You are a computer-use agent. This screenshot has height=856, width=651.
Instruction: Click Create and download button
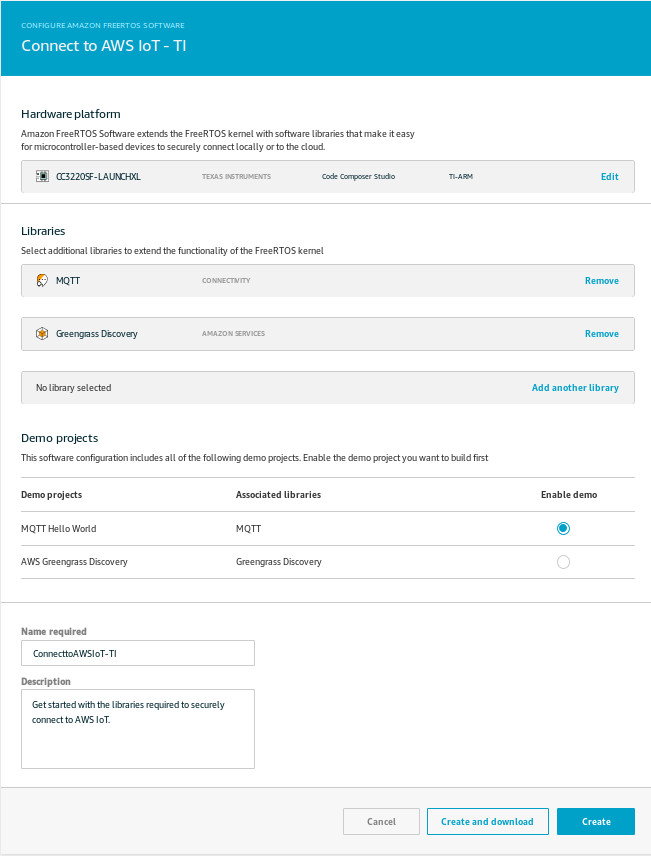click(487, 821)
